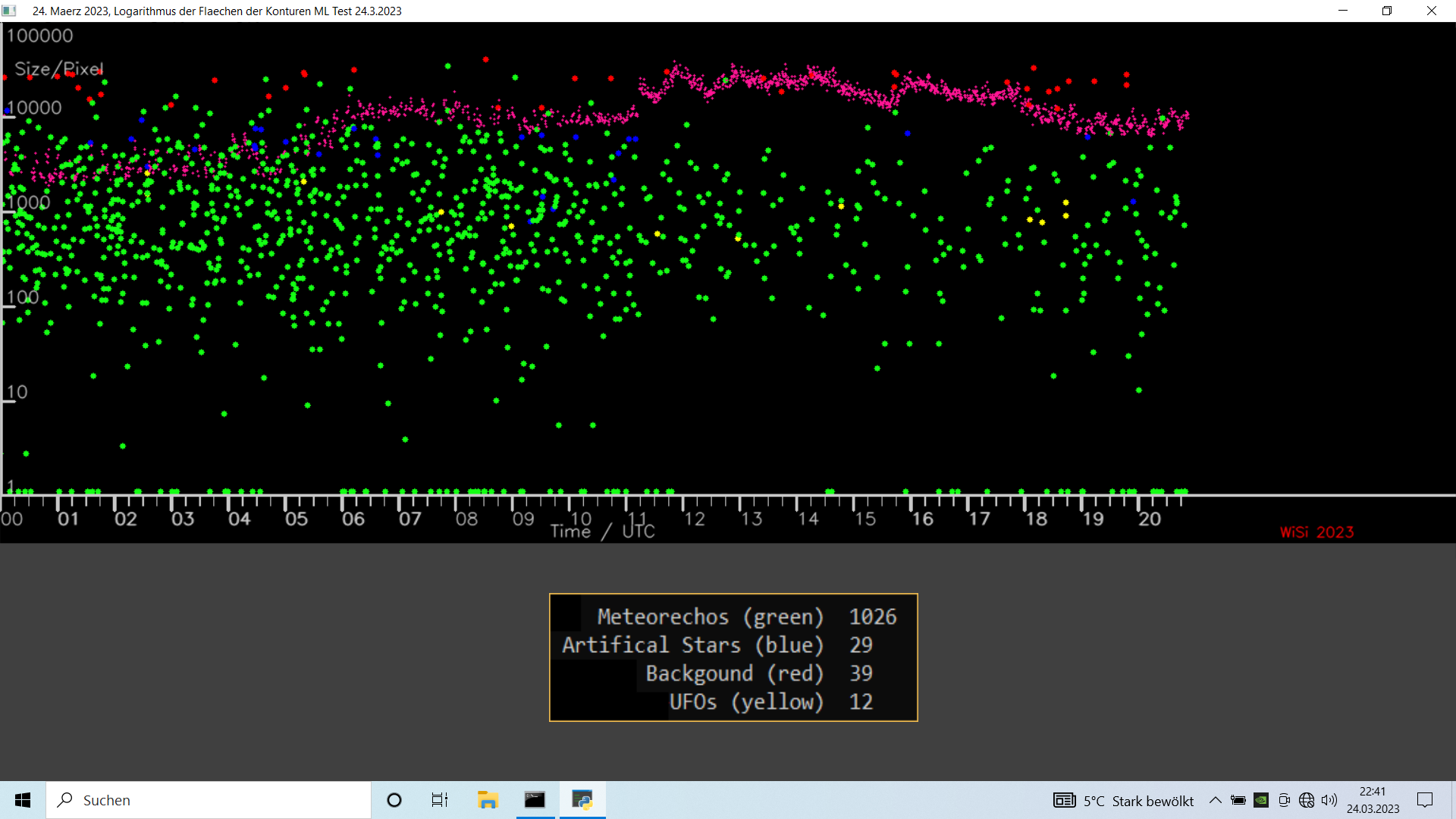Open the volume speaker tray icon
Image resolution: width=1456 pixels, height=819 pixels.
tap(1329, 800)
